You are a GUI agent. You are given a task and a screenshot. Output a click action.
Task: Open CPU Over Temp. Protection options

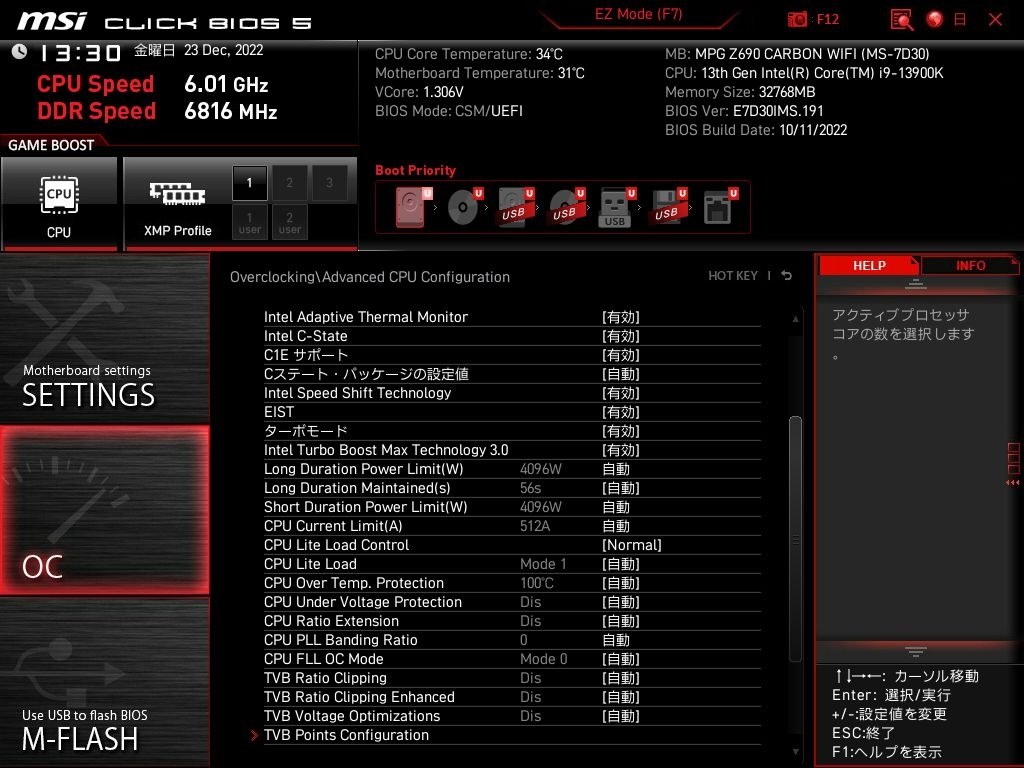[620, 583]
